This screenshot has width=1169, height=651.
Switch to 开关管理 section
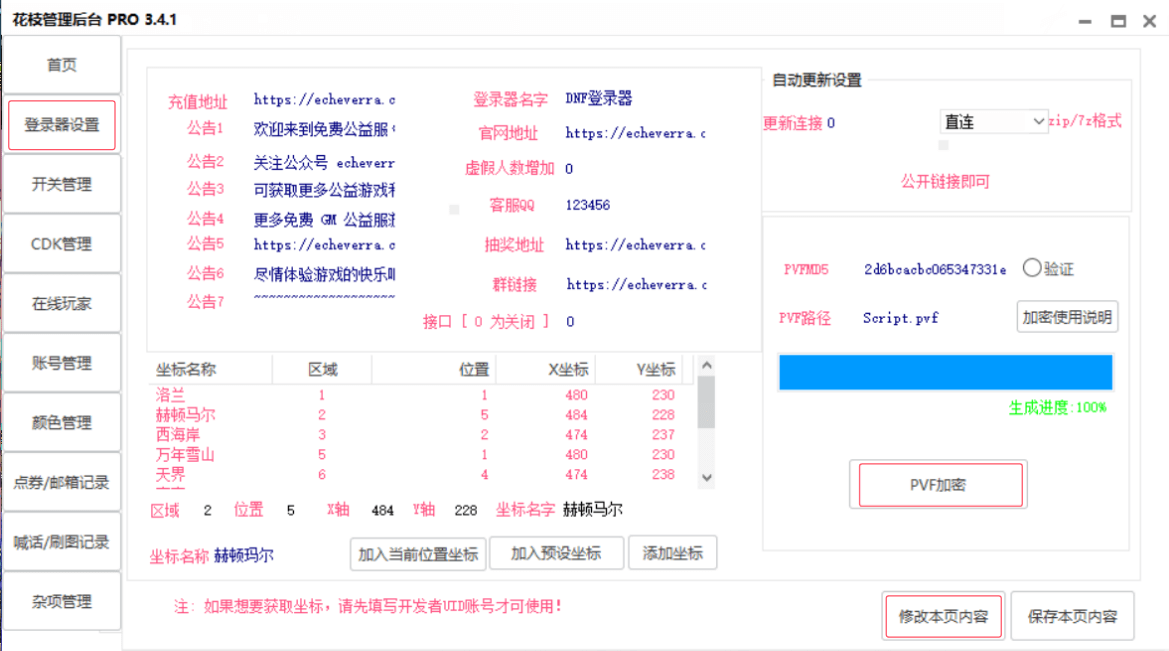pos(61,185)
